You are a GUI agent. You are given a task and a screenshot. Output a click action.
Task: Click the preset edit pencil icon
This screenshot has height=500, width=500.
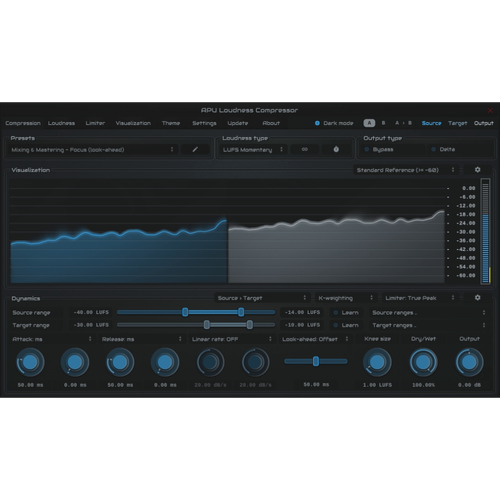pos(195,150)
